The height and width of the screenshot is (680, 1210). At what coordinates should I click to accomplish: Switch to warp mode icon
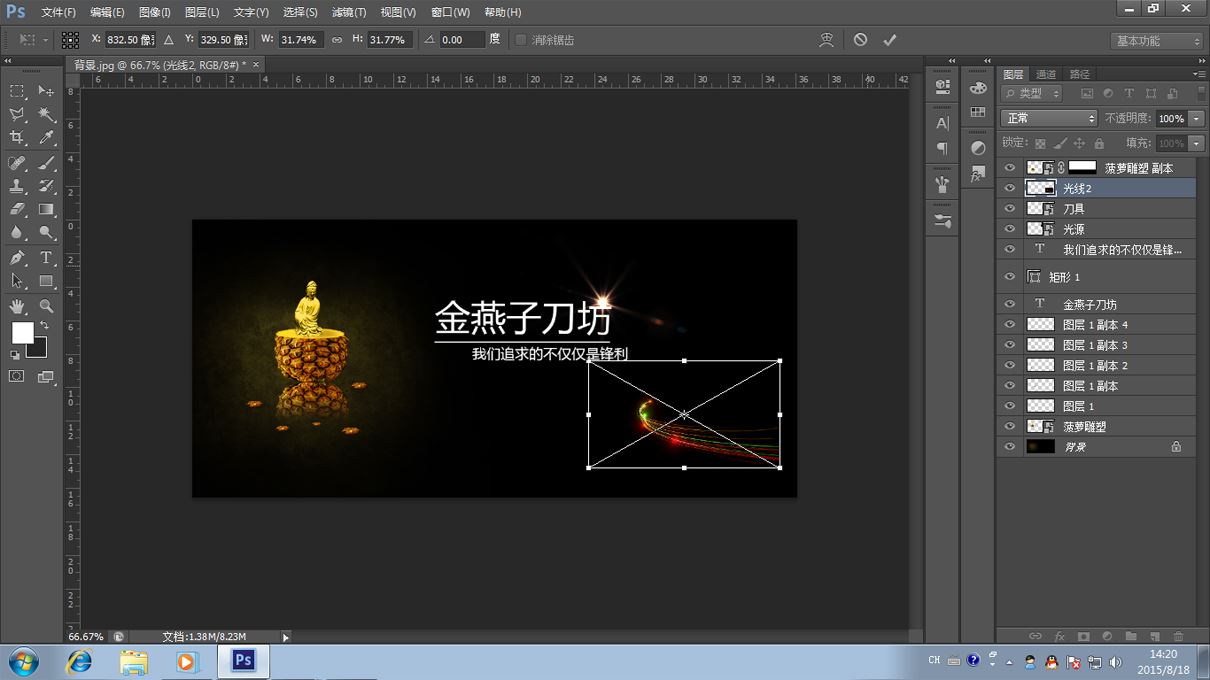pyautogui.click(x=826, y=40)
